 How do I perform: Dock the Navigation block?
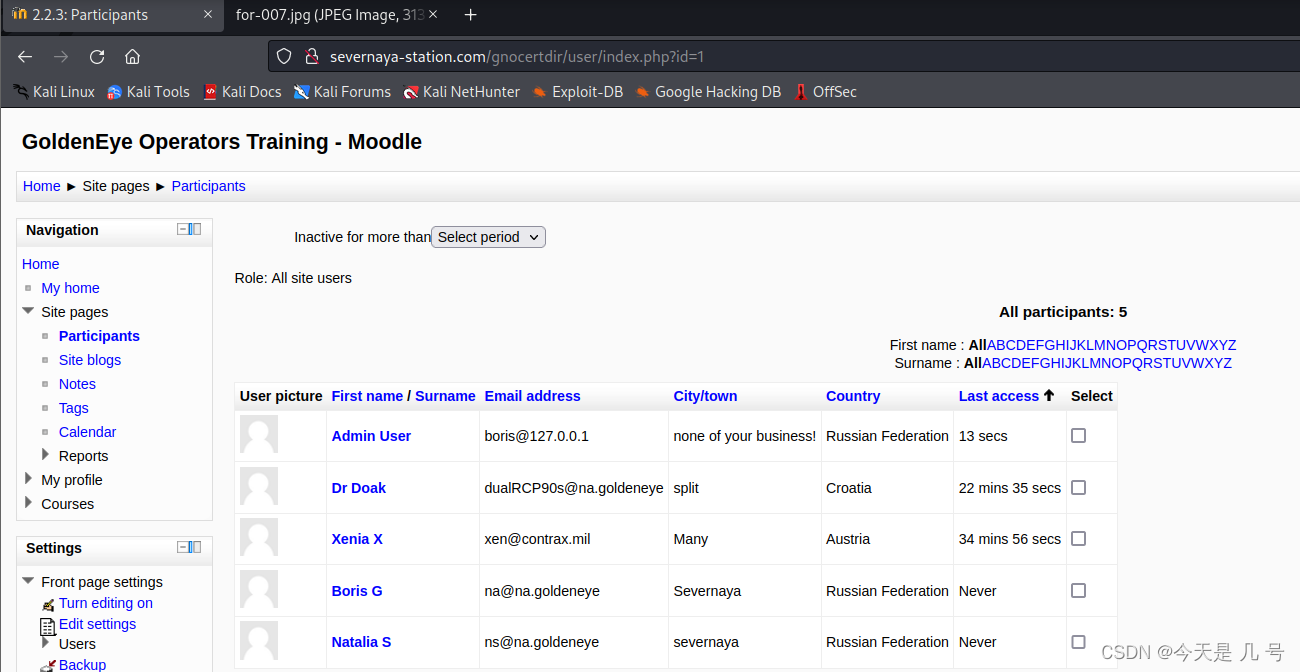[196, 229]
